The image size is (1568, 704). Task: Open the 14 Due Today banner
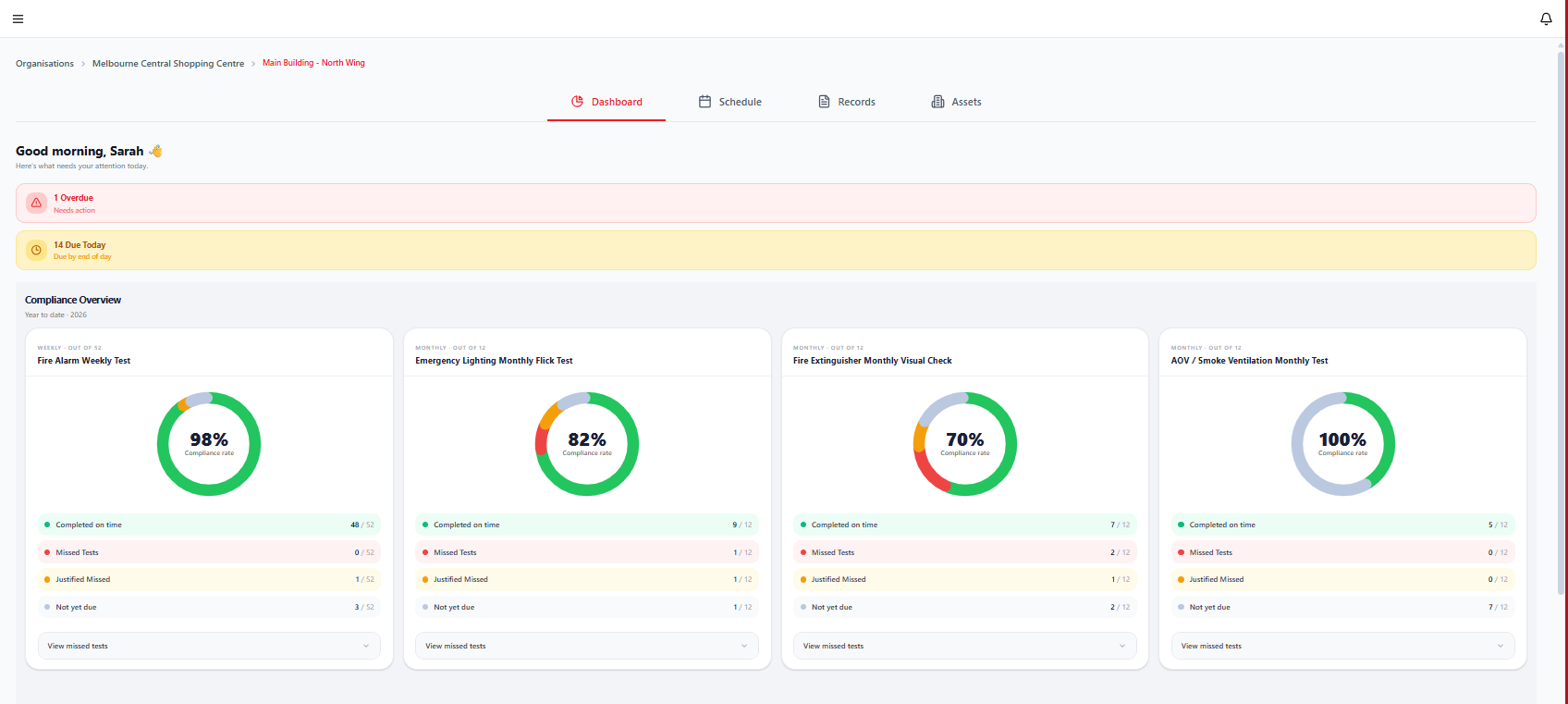point(776,250)
